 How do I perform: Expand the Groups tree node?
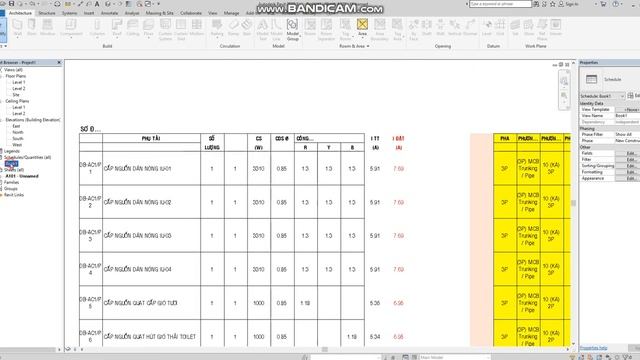point(2,189)
